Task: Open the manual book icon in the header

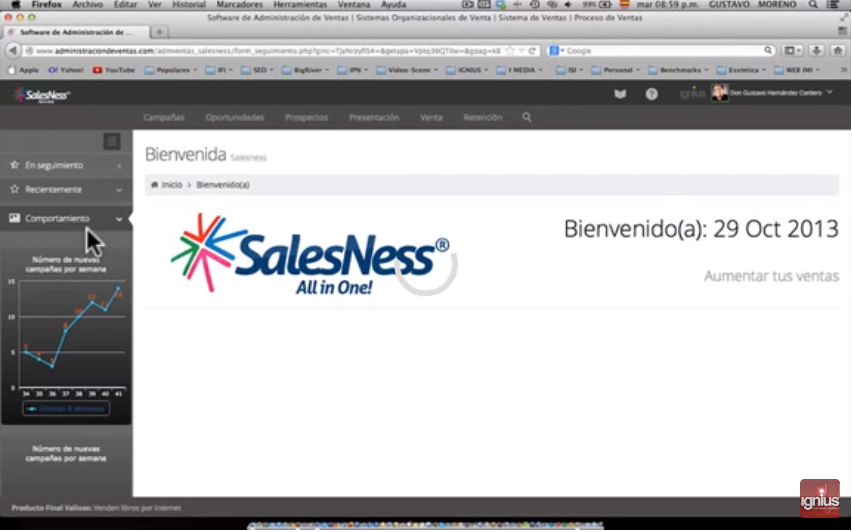Action: coord(620,94)
